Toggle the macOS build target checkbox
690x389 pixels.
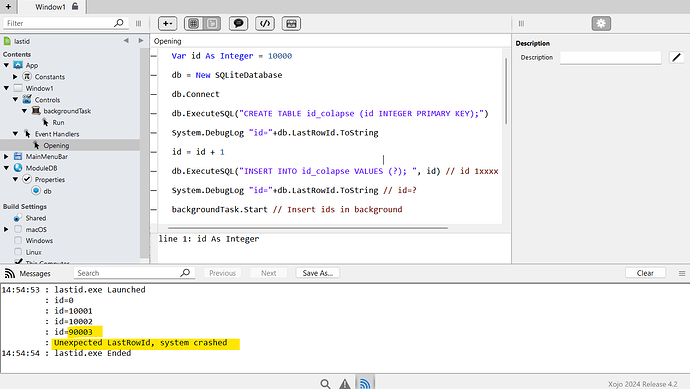click(x=18, y=229)
